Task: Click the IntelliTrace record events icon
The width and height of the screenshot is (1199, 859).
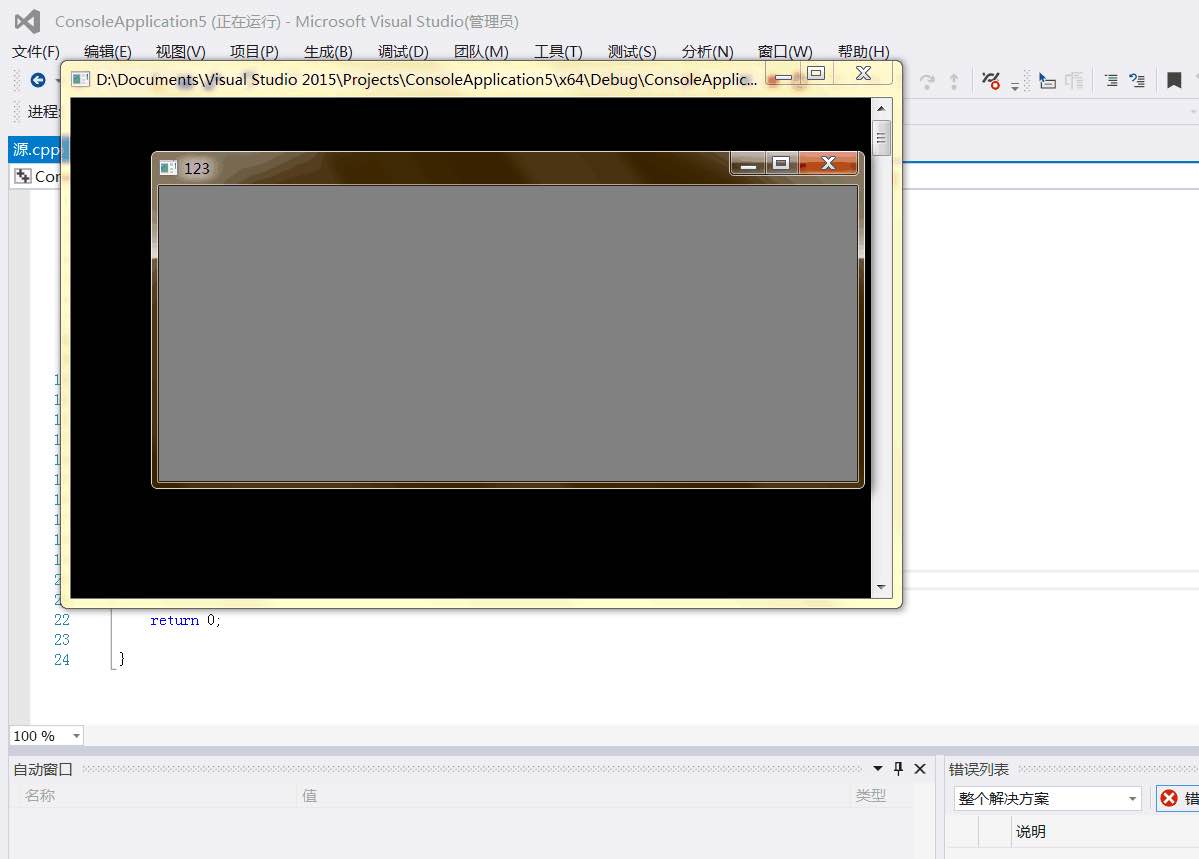Action: [991, 80]
